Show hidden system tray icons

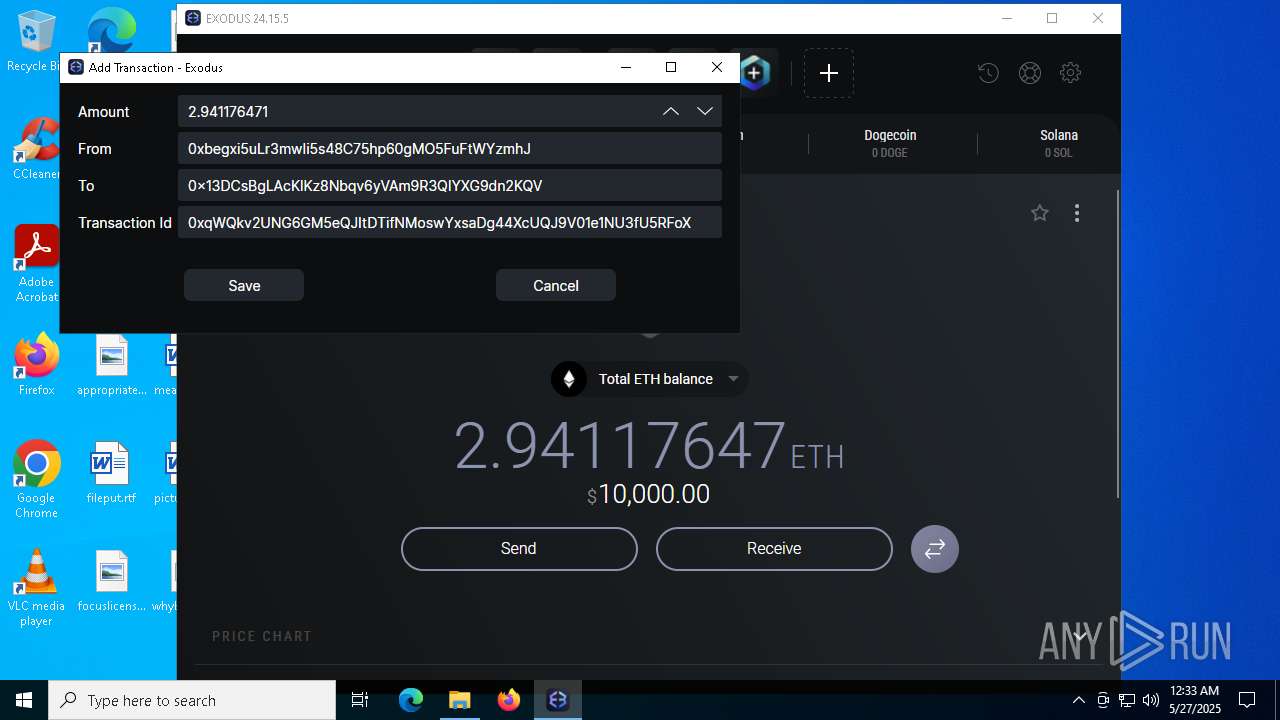[1078, 700]
